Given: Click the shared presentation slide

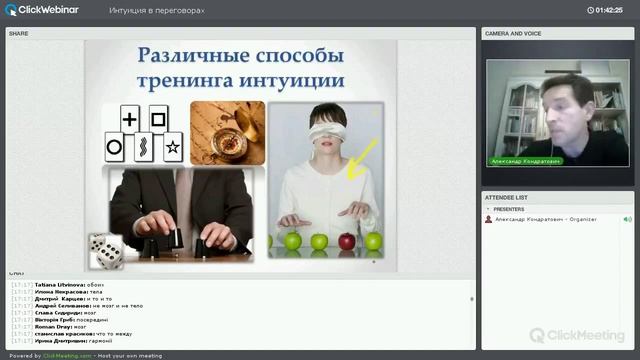Looking at the screenshot, I should [240, 156].
